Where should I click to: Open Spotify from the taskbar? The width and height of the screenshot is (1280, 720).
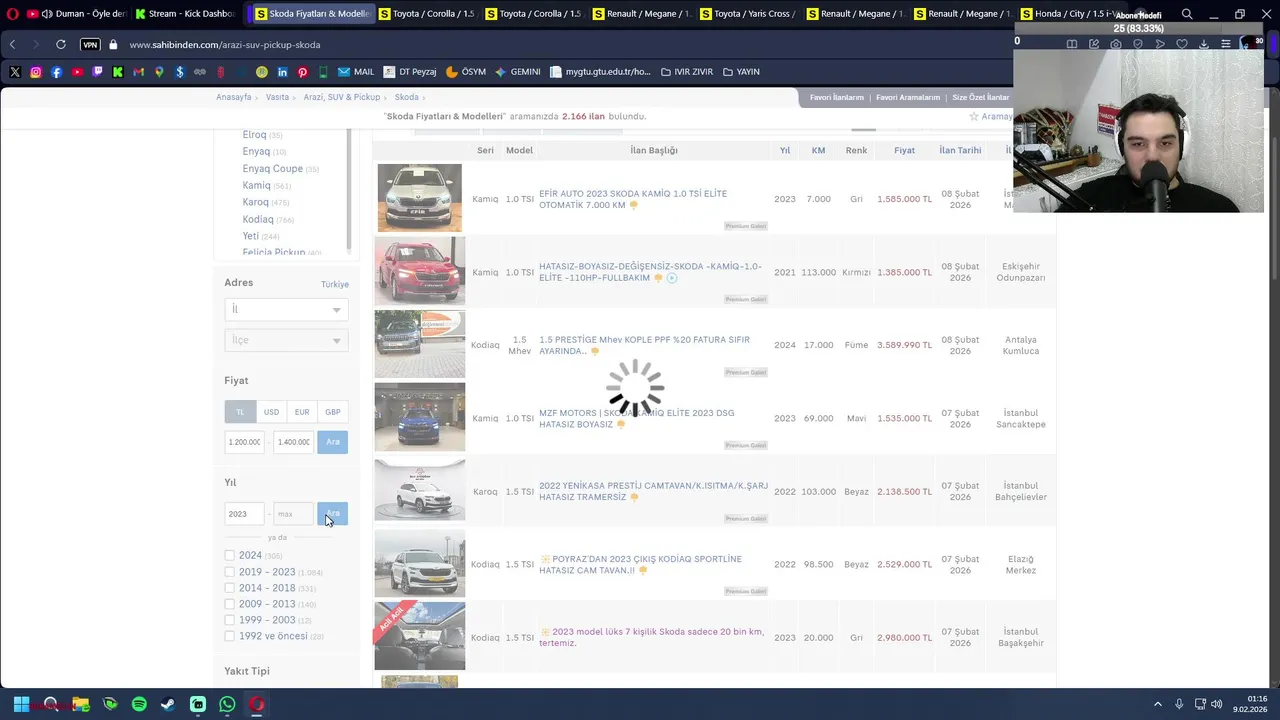pyautogui.click(x=139, y=704)
